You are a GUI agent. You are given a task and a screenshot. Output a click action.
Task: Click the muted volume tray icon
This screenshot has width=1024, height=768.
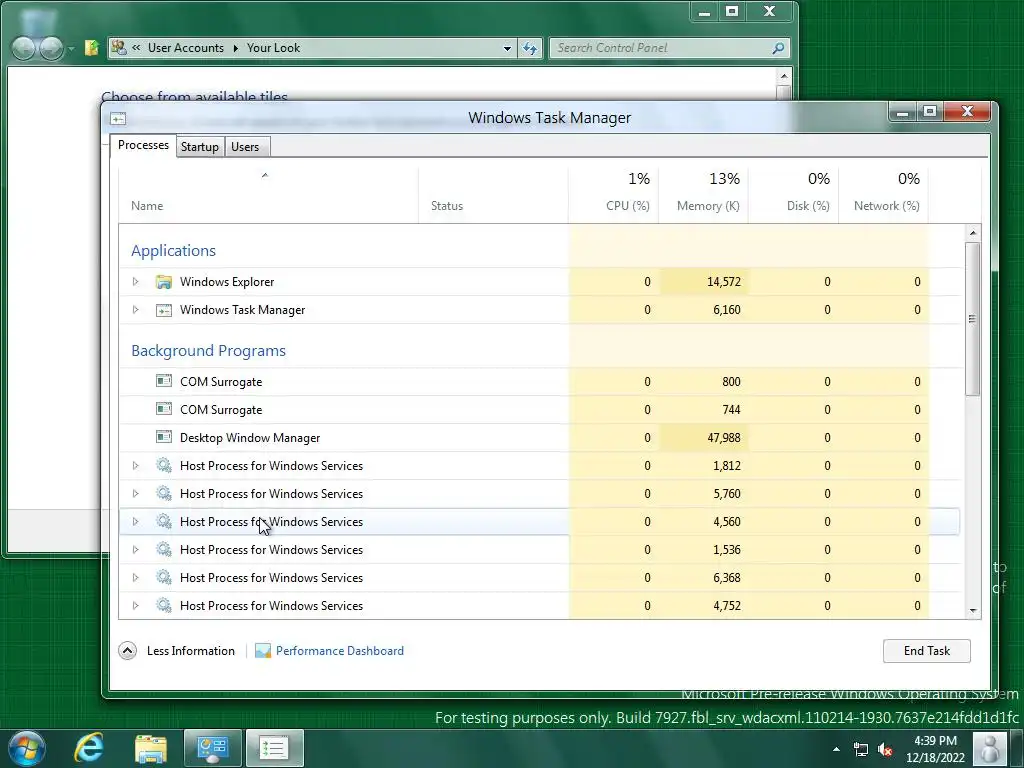[x=885, y=749]
